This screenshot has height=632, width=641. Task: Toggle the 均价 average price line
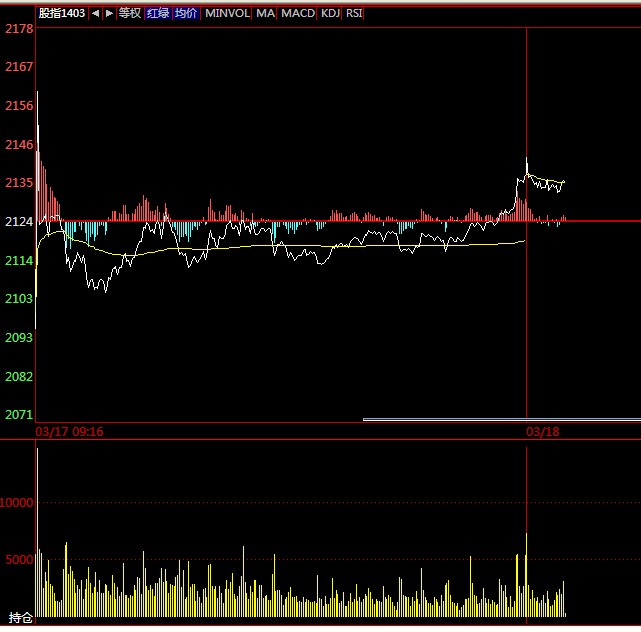(186, 13)
